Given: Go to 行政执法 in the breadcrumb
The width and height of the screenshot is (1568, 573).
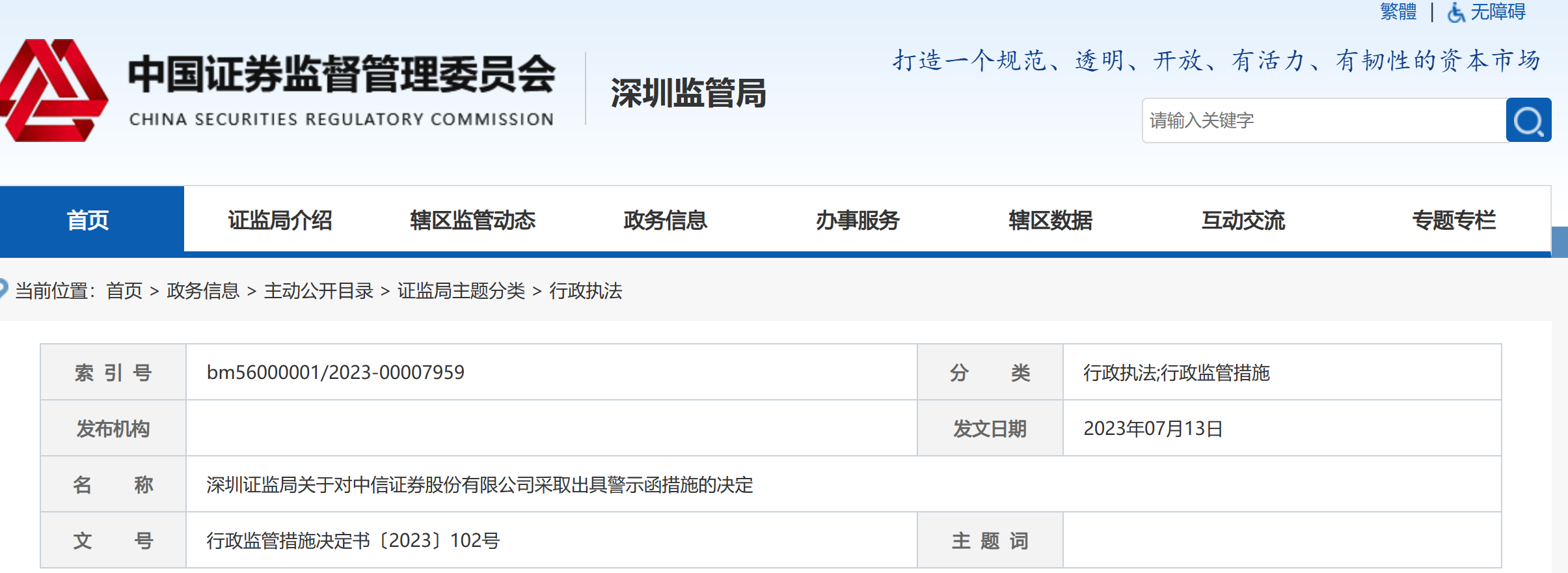Looking at the screenshot, I should pyautogui.click(x=586, y=290).
